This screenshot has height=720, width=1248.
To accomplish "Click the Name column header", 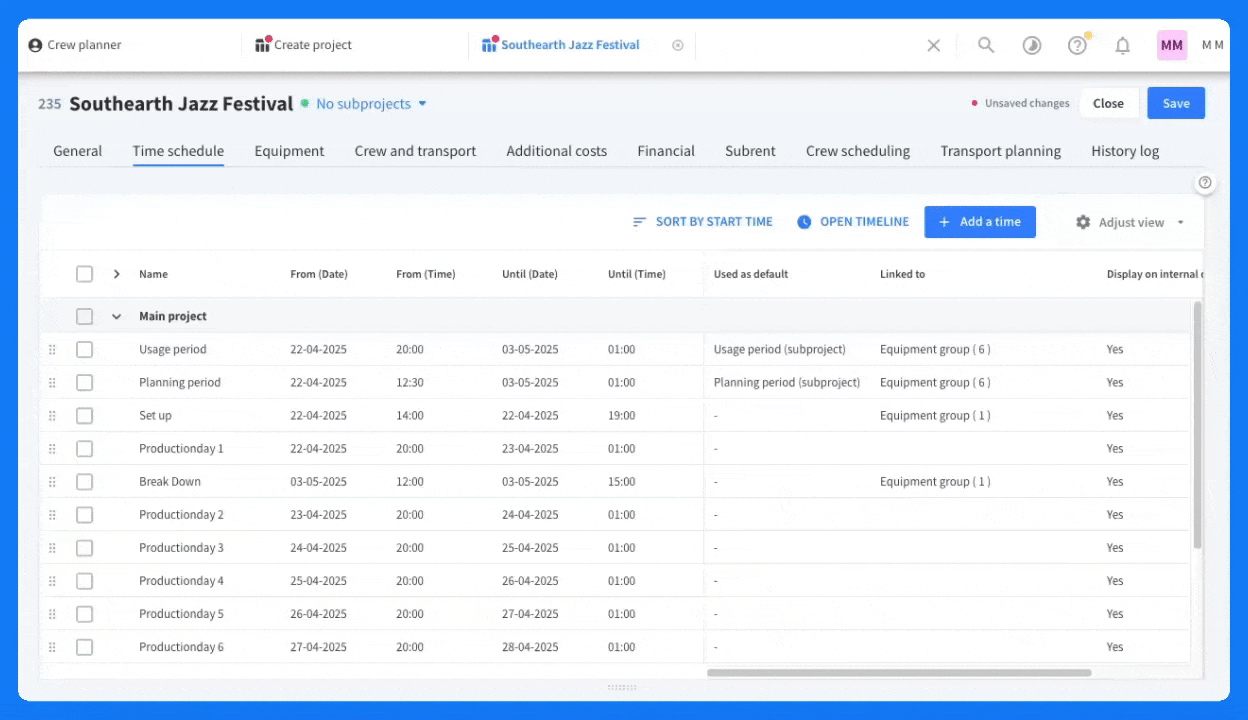I will tap(153, 274).
